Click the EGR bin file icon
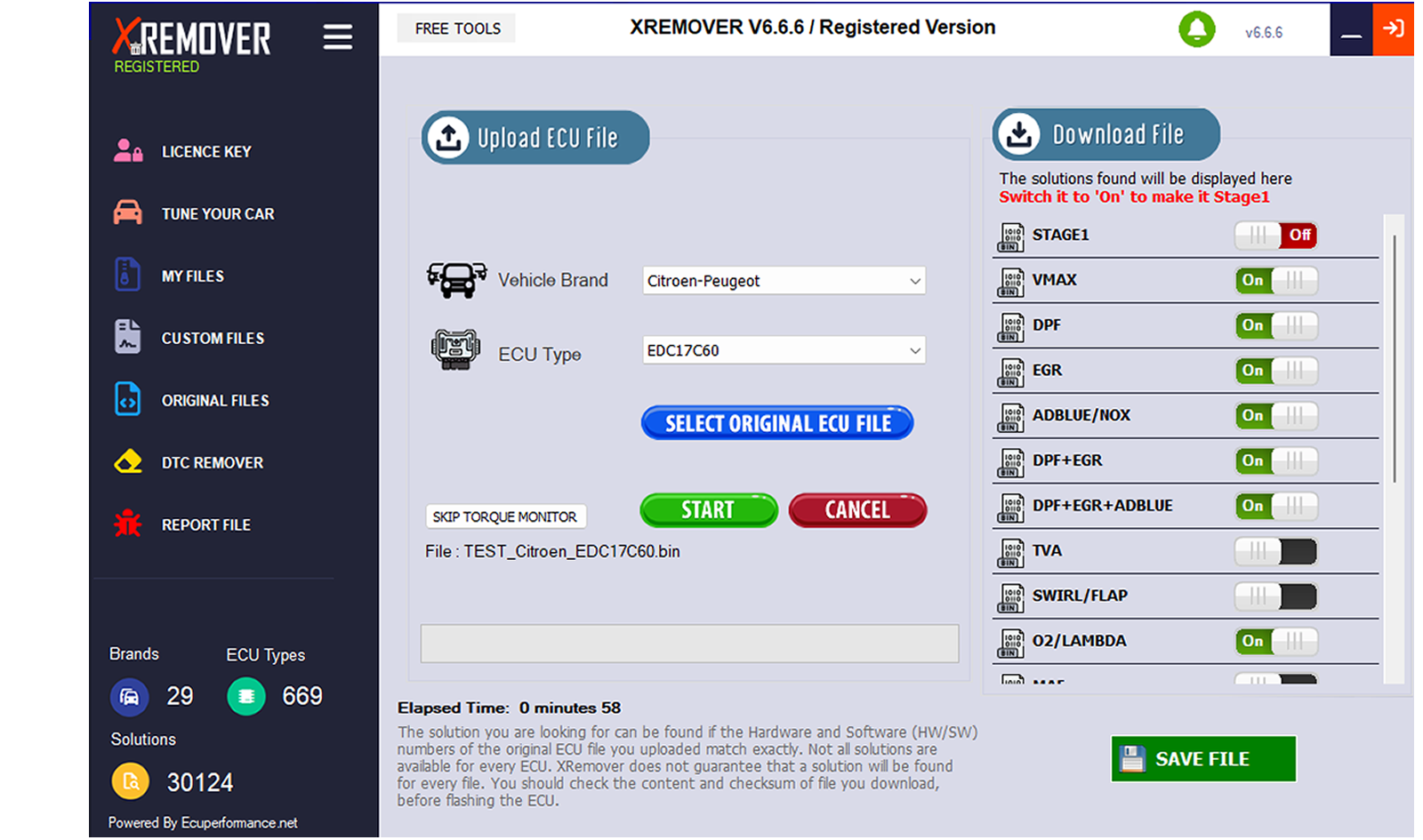The height and width of the screenshot is (840, 1423). pyautogui.click(x=1010, y=372)
